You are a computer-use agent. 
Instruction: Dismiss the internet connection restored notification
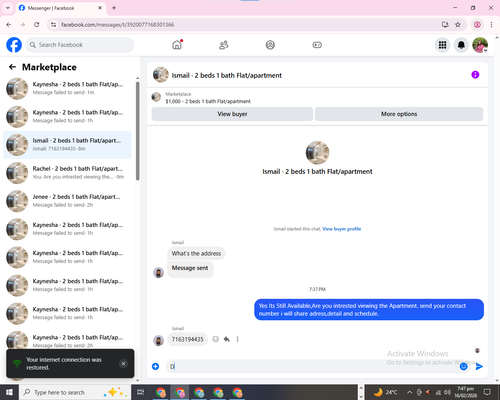pos(123,364)
